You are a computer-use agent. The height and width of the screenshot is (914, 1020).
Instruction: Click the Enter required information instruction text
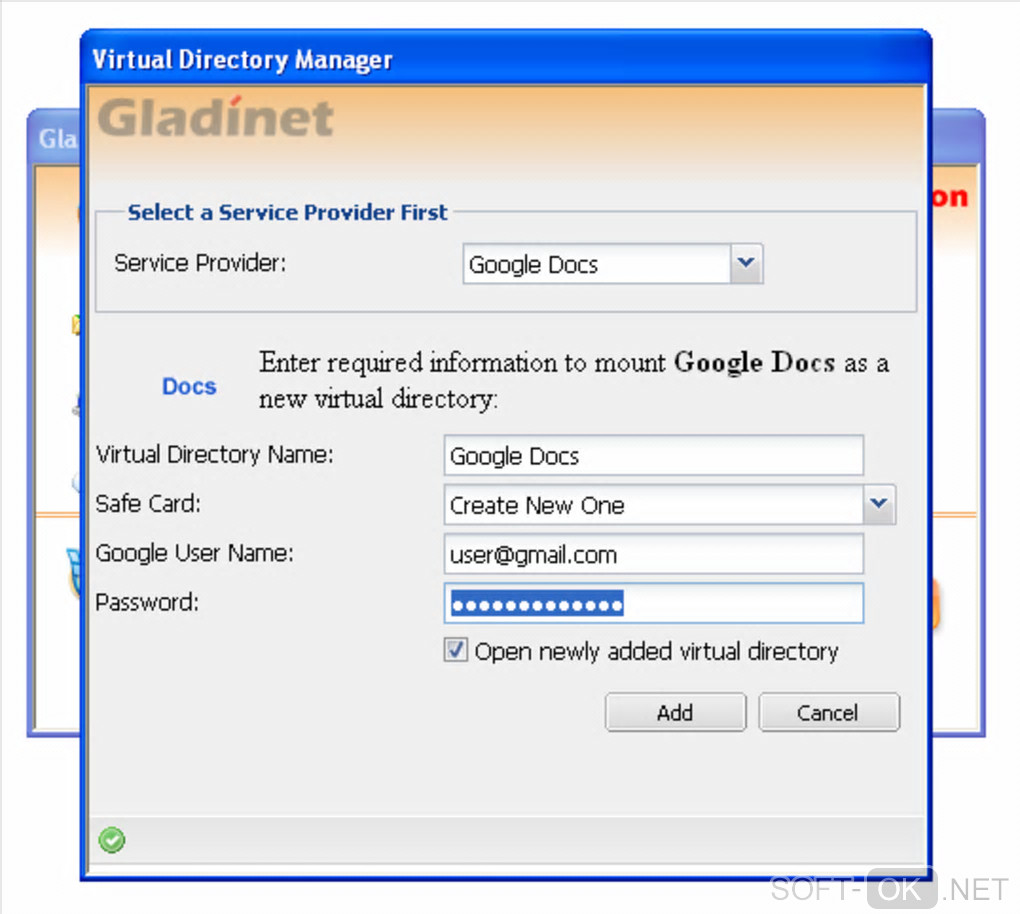click(x=574, y=380)
